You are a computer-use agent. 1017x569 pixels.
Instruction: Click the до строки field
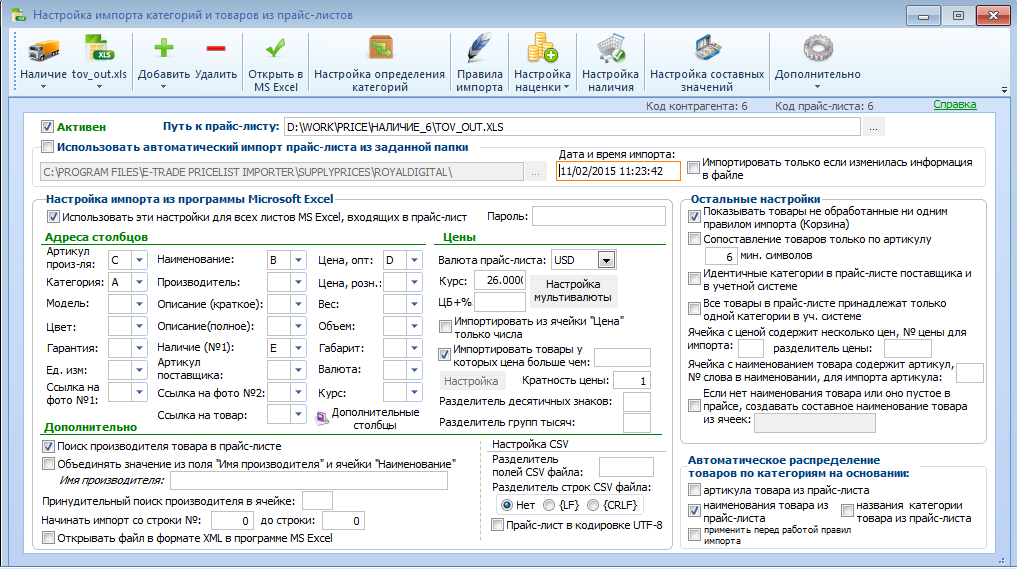pyautogui.click(x=344, y=520)
